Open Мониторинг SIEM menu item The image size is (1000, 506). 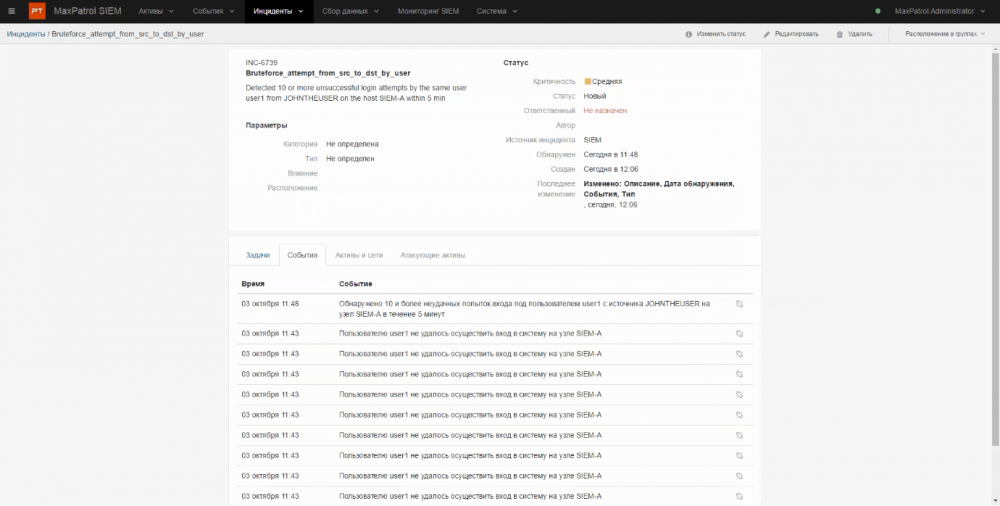tap(430, 11)
